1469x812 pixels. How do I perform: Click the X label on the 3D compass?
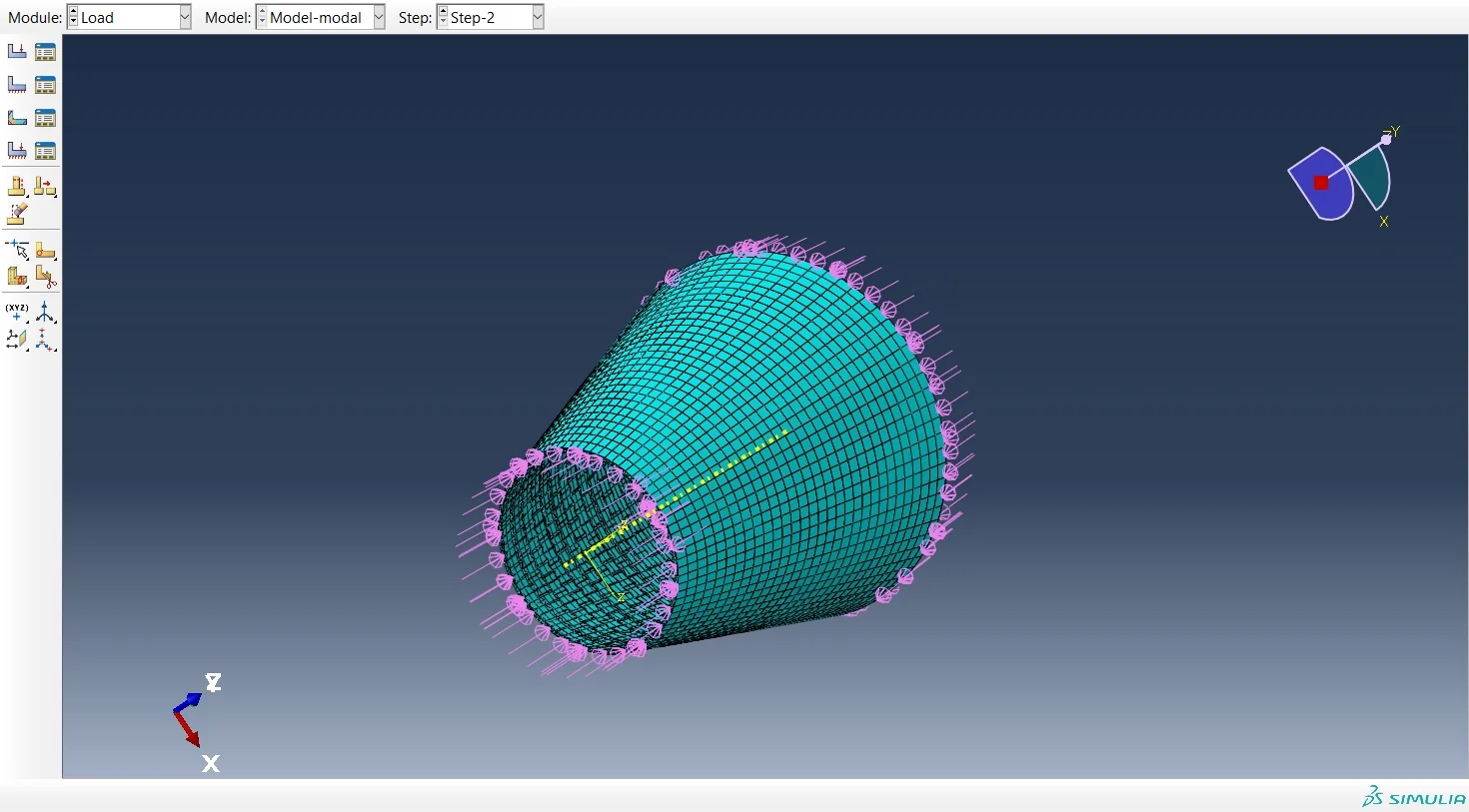[x=1383, y=222]
